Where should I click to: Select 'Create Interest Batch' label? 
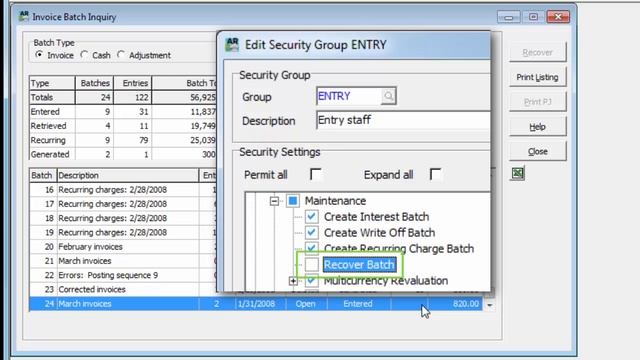376,217
